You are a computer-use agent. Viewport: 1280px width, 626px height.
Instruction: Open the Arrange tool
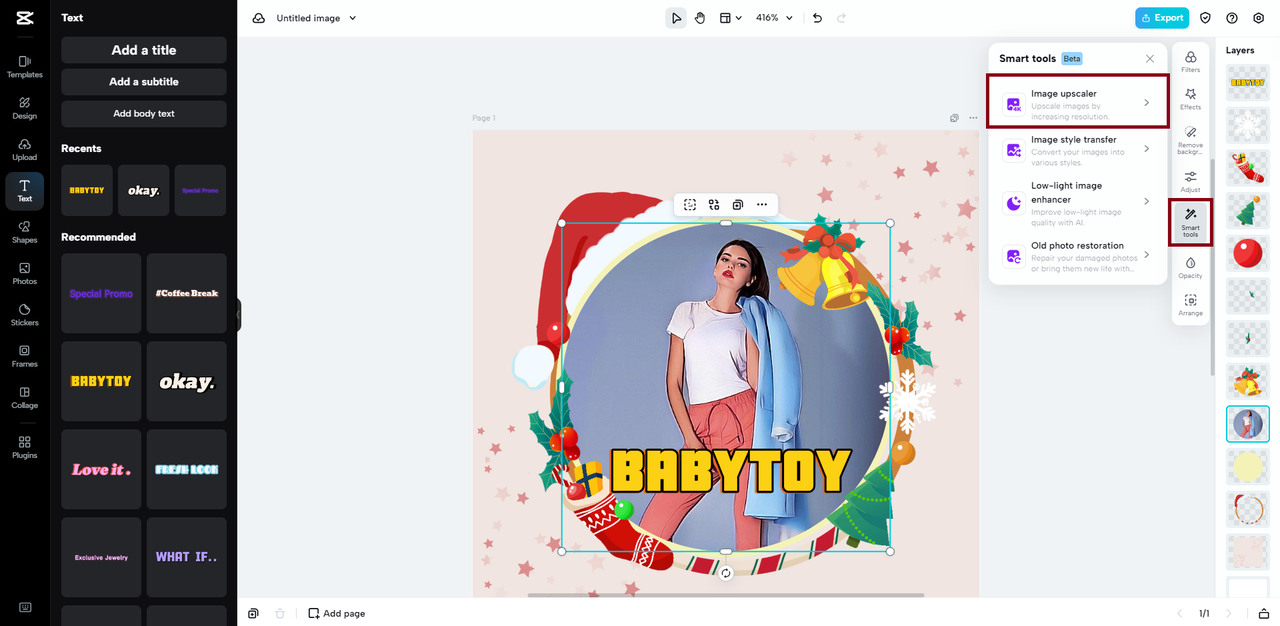tap(1190, 305)
